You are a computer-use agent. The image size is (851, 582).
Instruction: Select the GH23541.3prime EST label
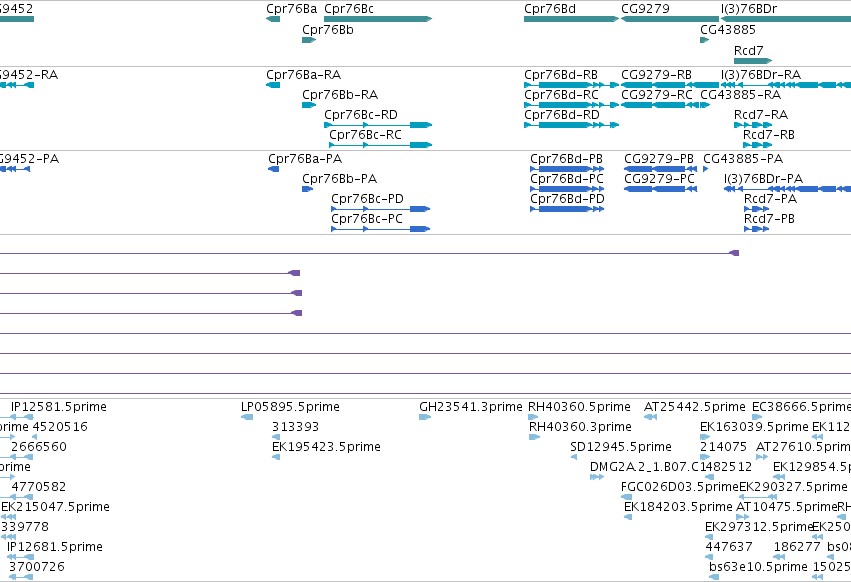coord(471,407)
